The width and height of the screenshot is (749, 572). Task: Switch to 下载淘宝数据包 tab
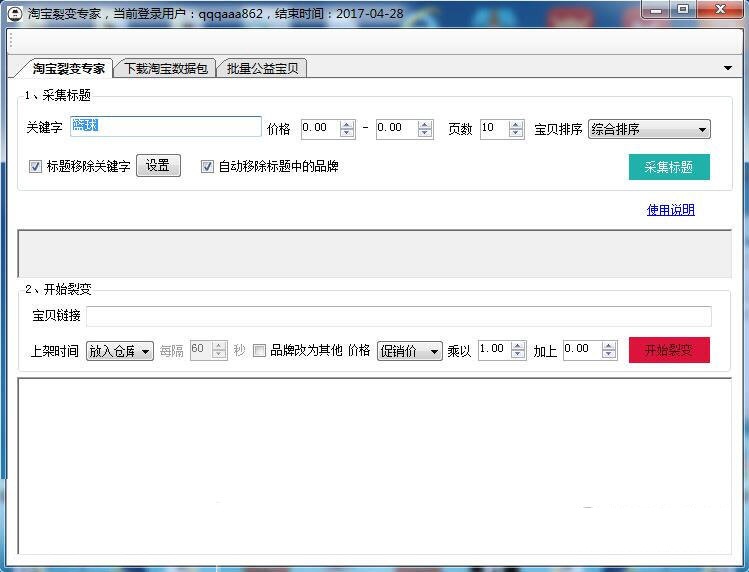pos(166,69)
